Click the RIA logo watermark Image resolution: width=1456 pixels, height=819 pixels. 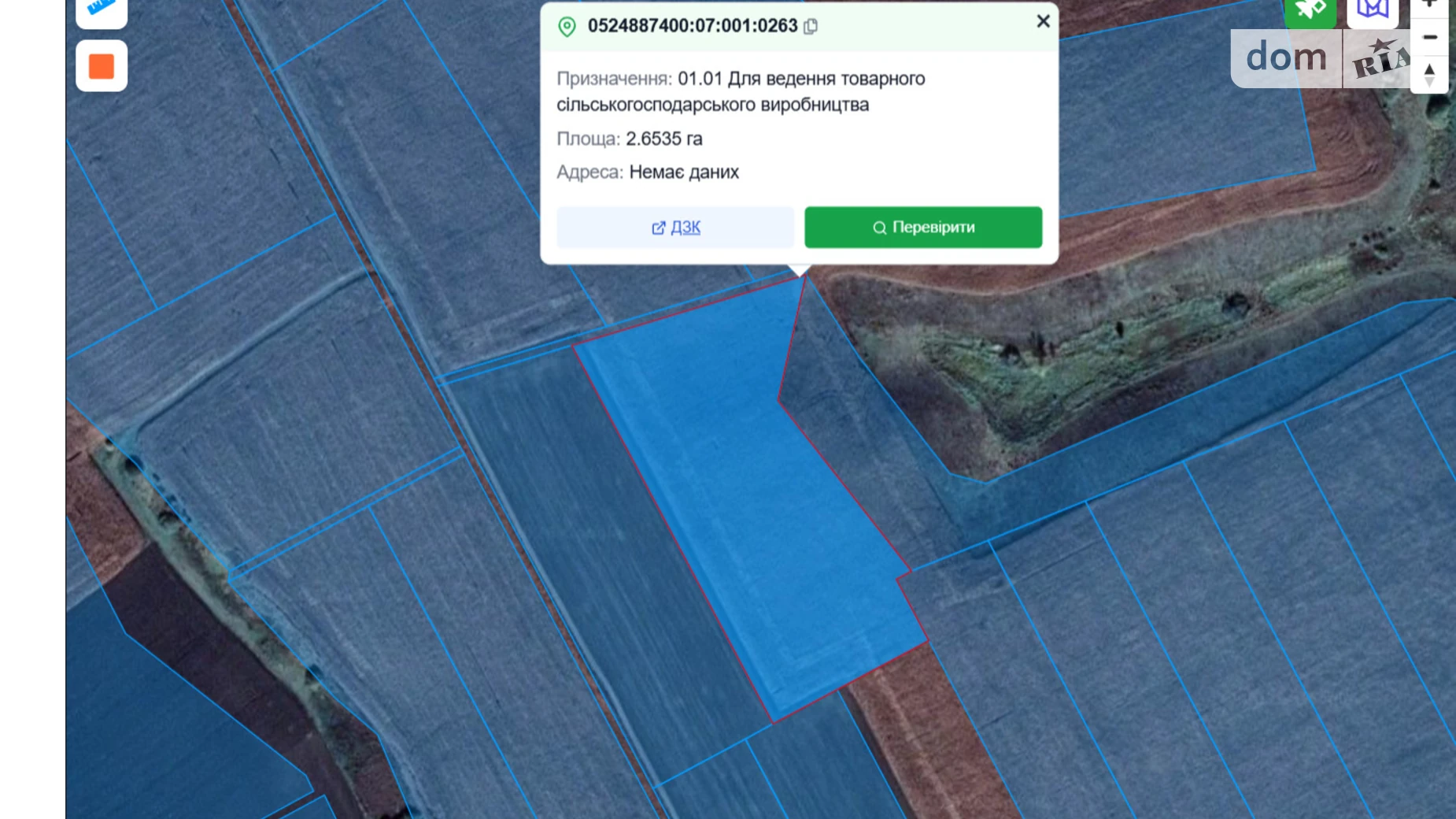pos(1379,60)
